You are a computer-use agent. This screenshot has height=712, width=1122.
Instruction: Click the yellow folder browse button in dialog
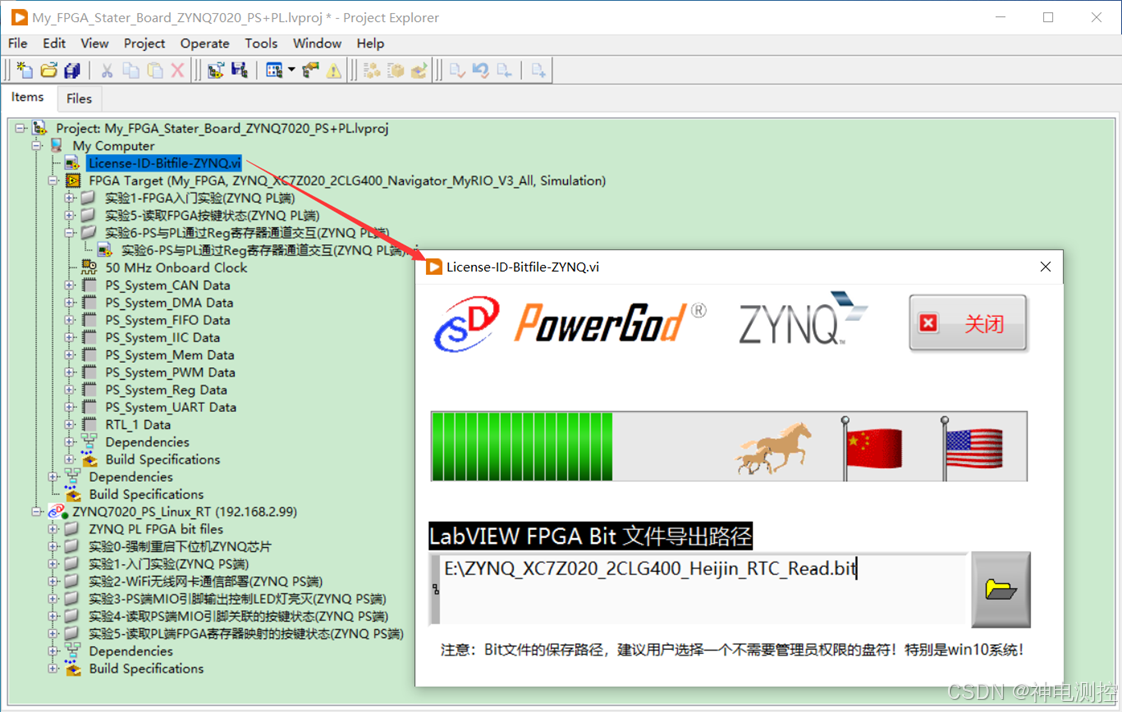pos(1000,590)
